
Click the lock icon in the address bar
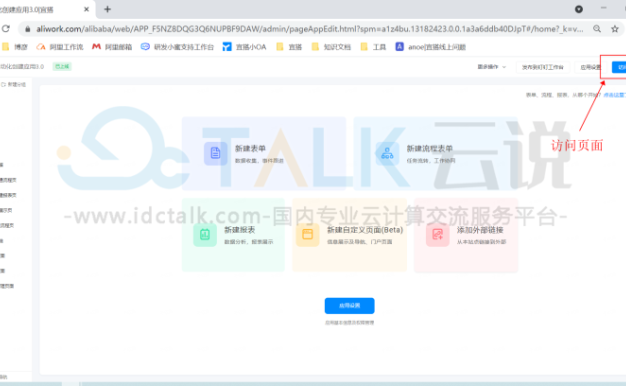tap(28, 29)
